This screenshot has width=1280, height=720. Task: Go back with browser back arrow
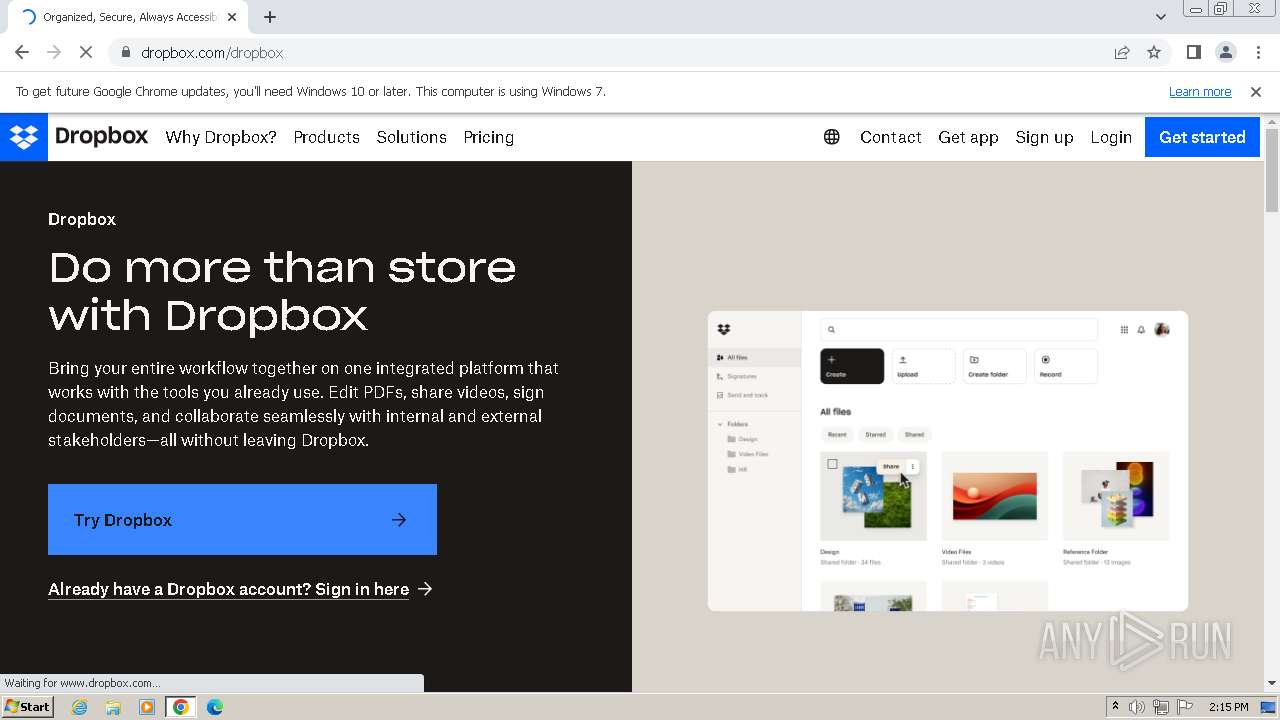22,53
